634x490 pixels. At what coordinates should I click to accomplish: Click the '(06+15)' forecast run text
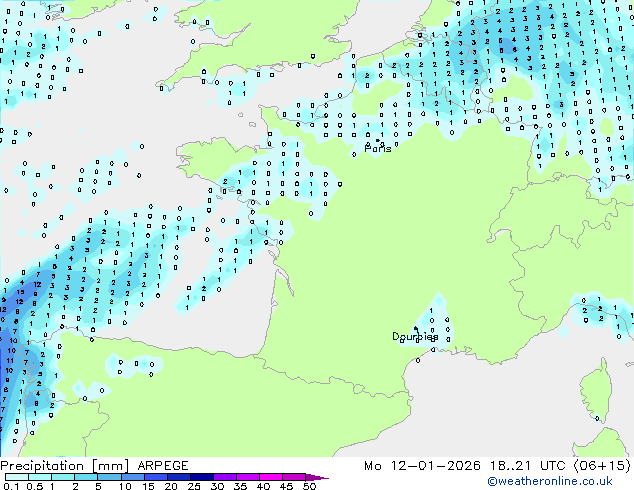pos(602,466)
